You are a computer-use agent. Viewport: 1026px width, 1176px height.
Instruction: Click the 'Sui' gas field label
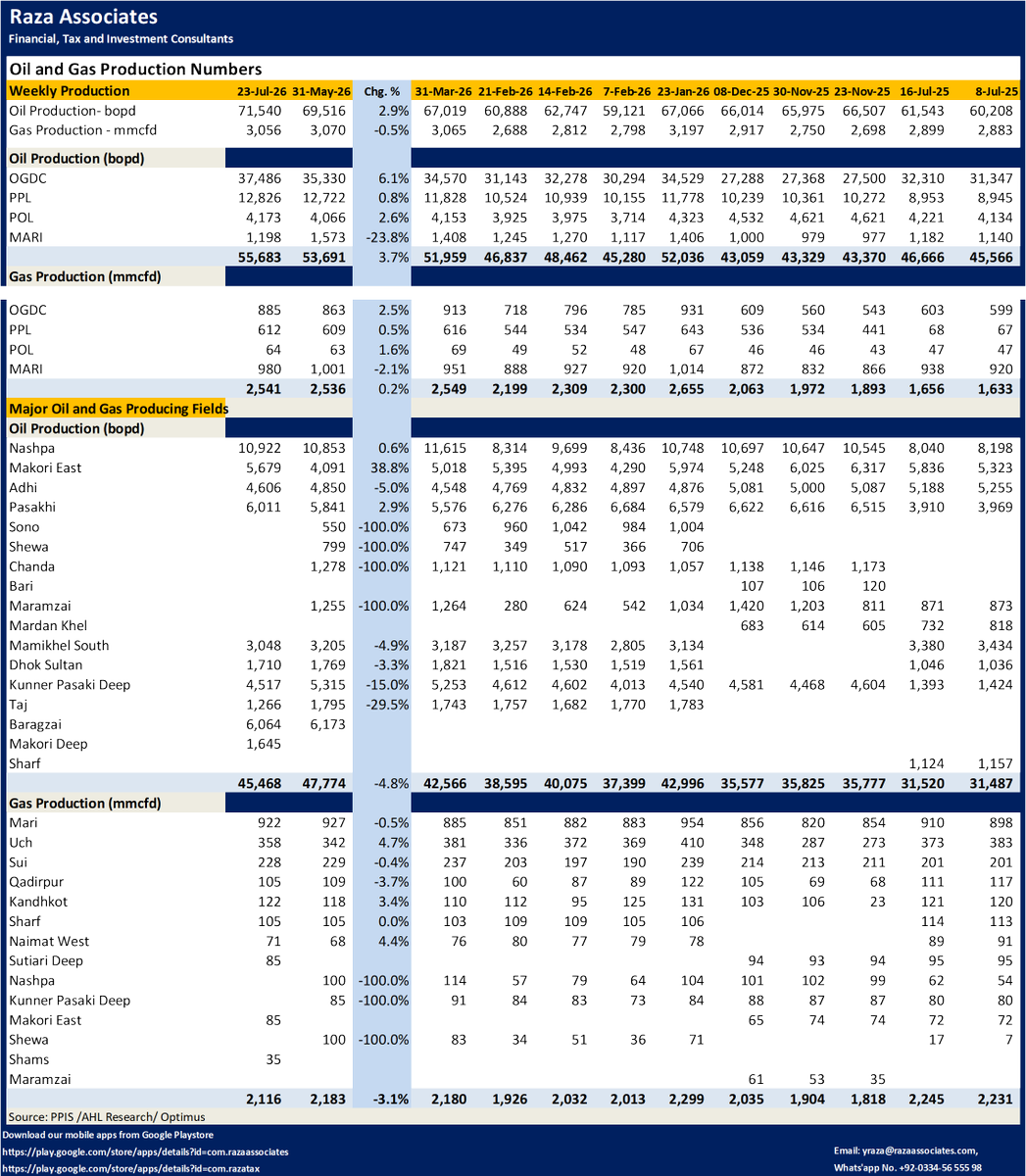point(19,862)
